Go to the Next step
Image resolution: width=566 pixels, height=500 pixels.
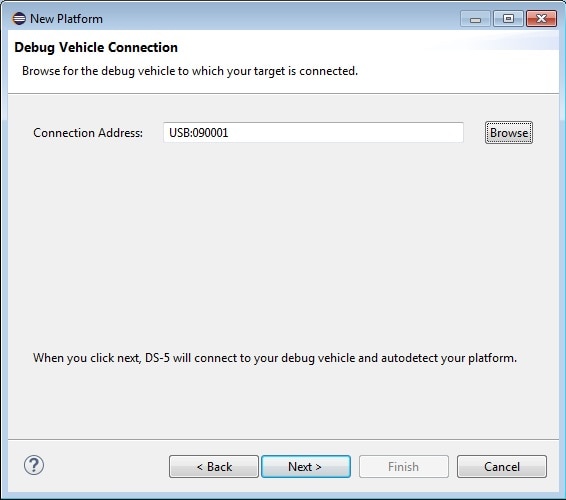306,466
